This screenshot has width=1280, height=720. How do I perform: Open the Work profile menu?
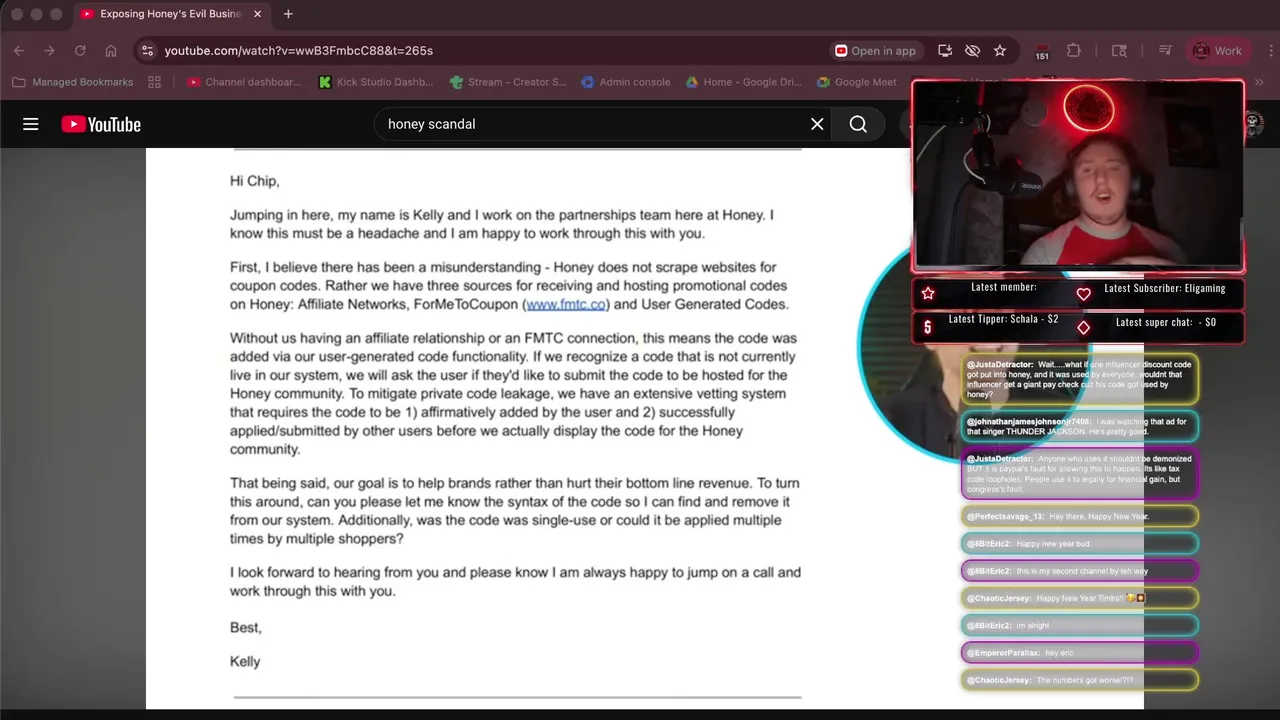[1216, 50]
